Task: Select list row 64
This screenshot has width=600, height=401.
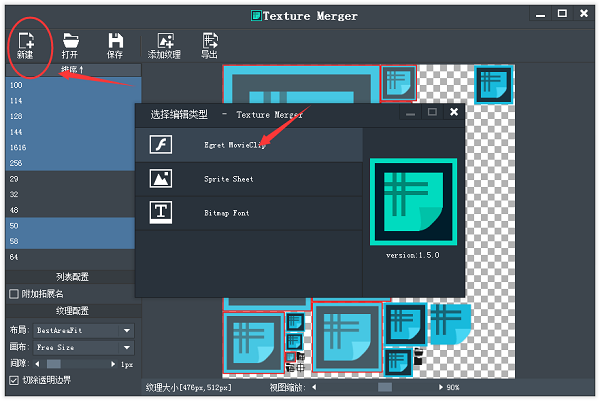Action: pos(70,257)
